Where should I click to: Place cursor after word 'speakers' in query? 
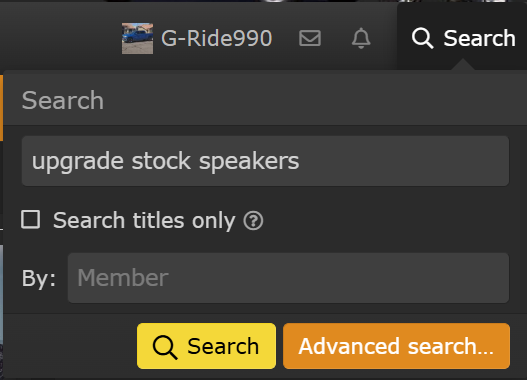pos(299,161)
